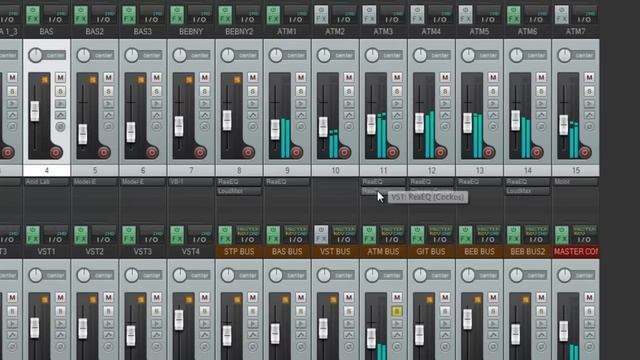
Task: Select the BEBNY track name label
Action: pos(191,31)
